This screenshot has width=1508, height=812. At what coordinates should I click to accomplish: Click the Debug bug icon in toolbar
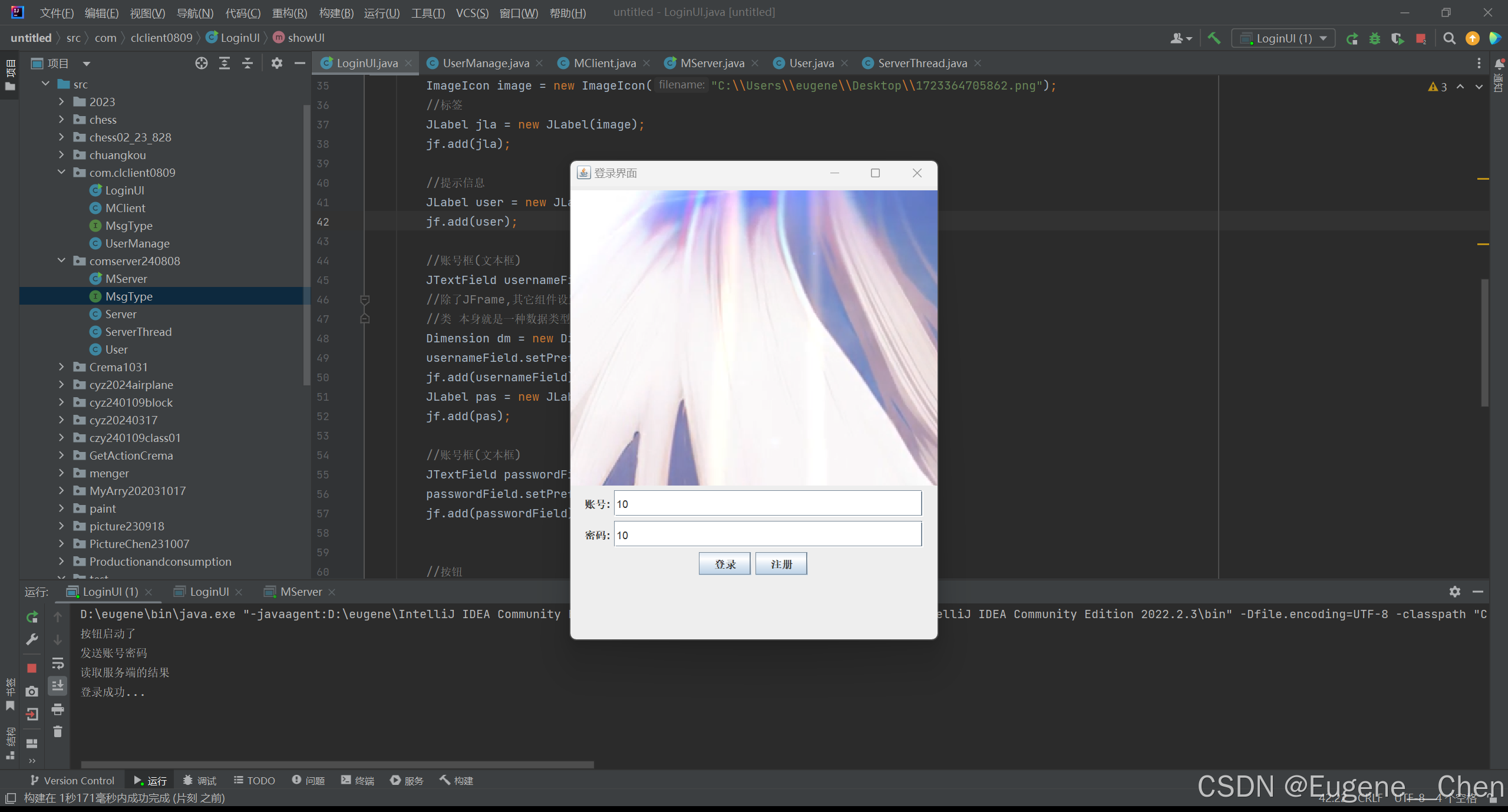[x=1375, y=38]
